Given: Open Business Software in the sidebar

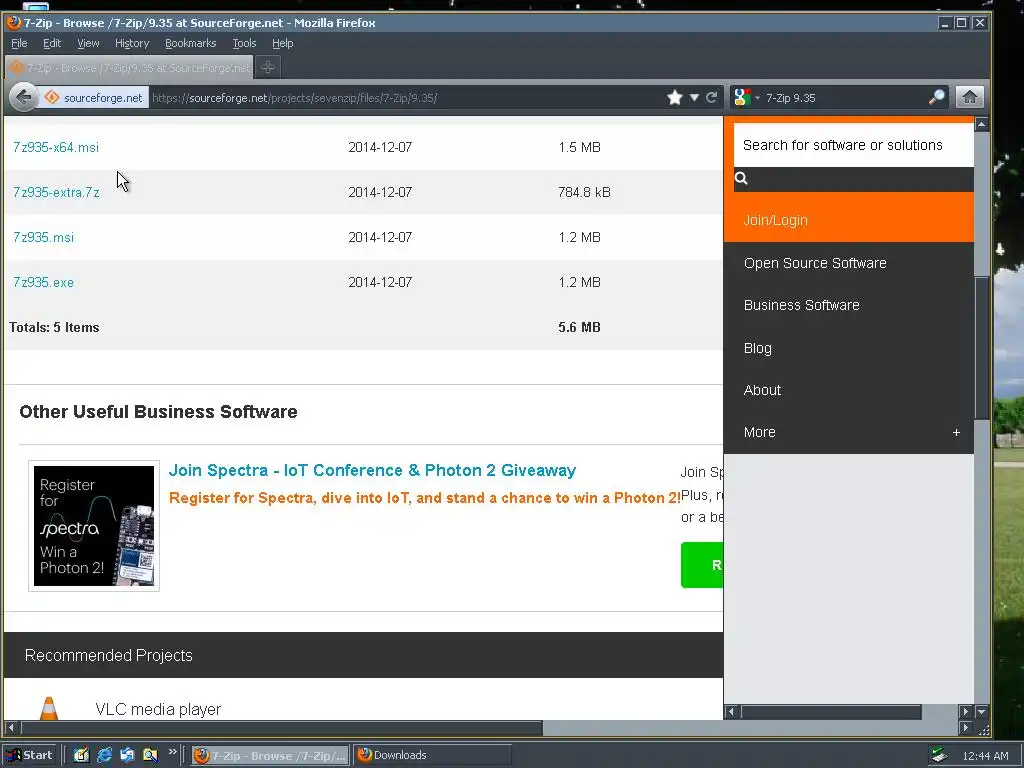Looking at the screenshot, I should [801, 305].
